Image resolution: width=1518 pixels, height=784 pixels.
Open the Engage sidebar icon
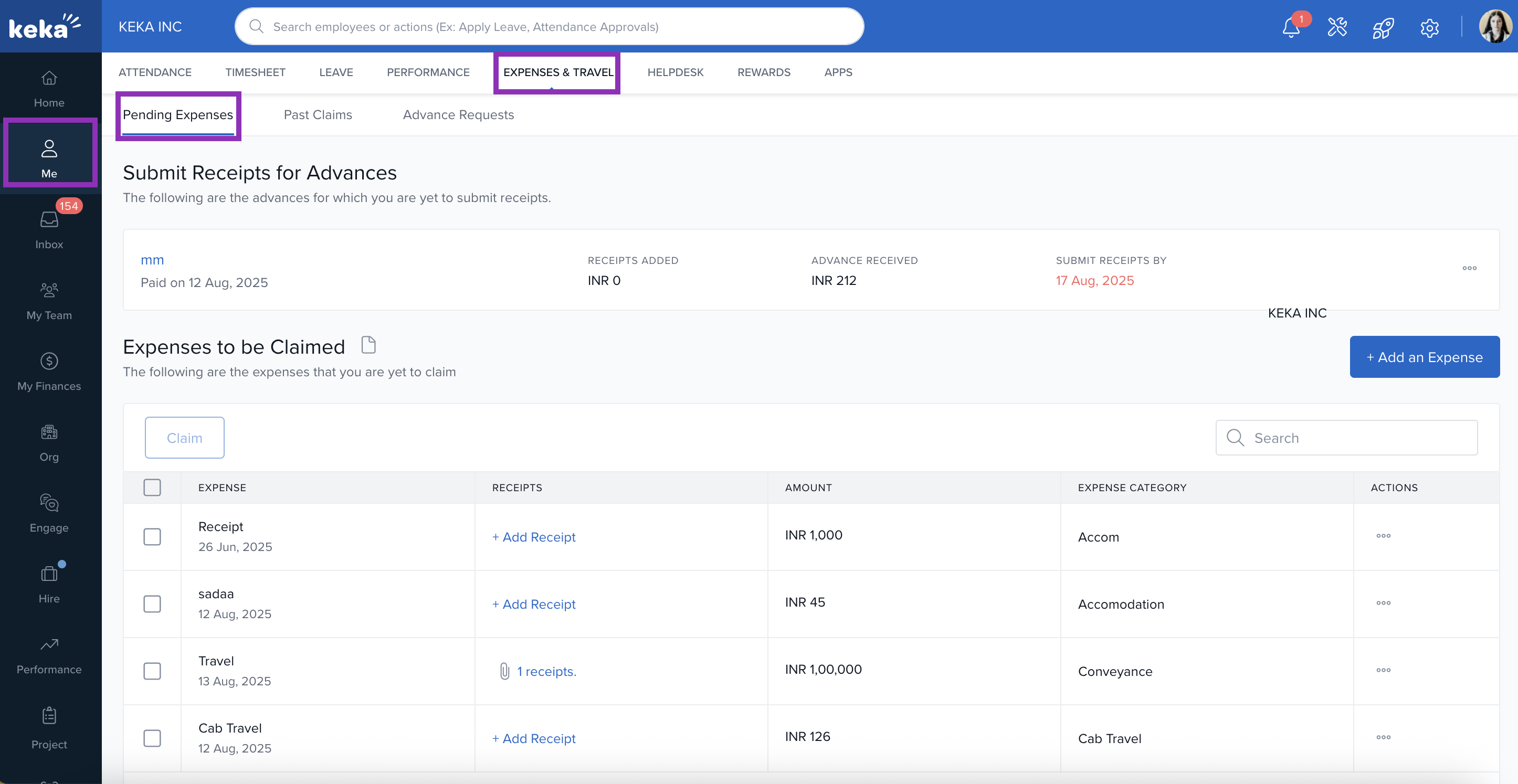pyautogui.click(x=49, y=513)
